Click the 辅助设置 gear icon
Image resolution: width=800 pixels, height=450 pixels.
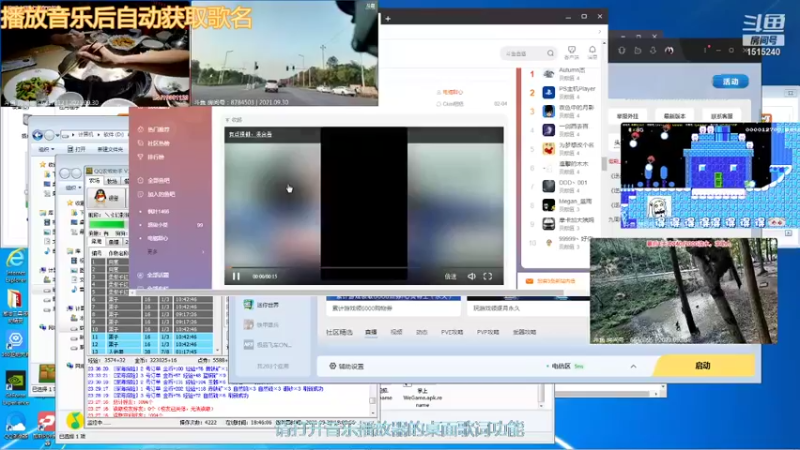pyautogui.click(x=333, y=366)
